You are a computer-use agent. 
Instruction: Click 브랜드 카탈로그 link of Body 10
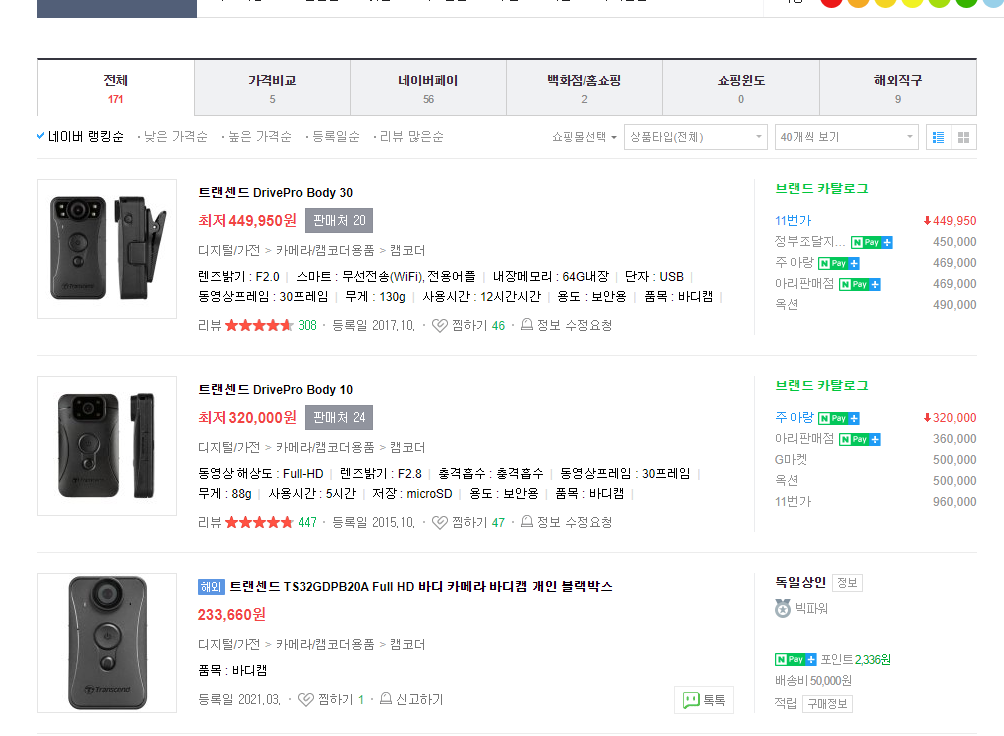click(822, 386)
